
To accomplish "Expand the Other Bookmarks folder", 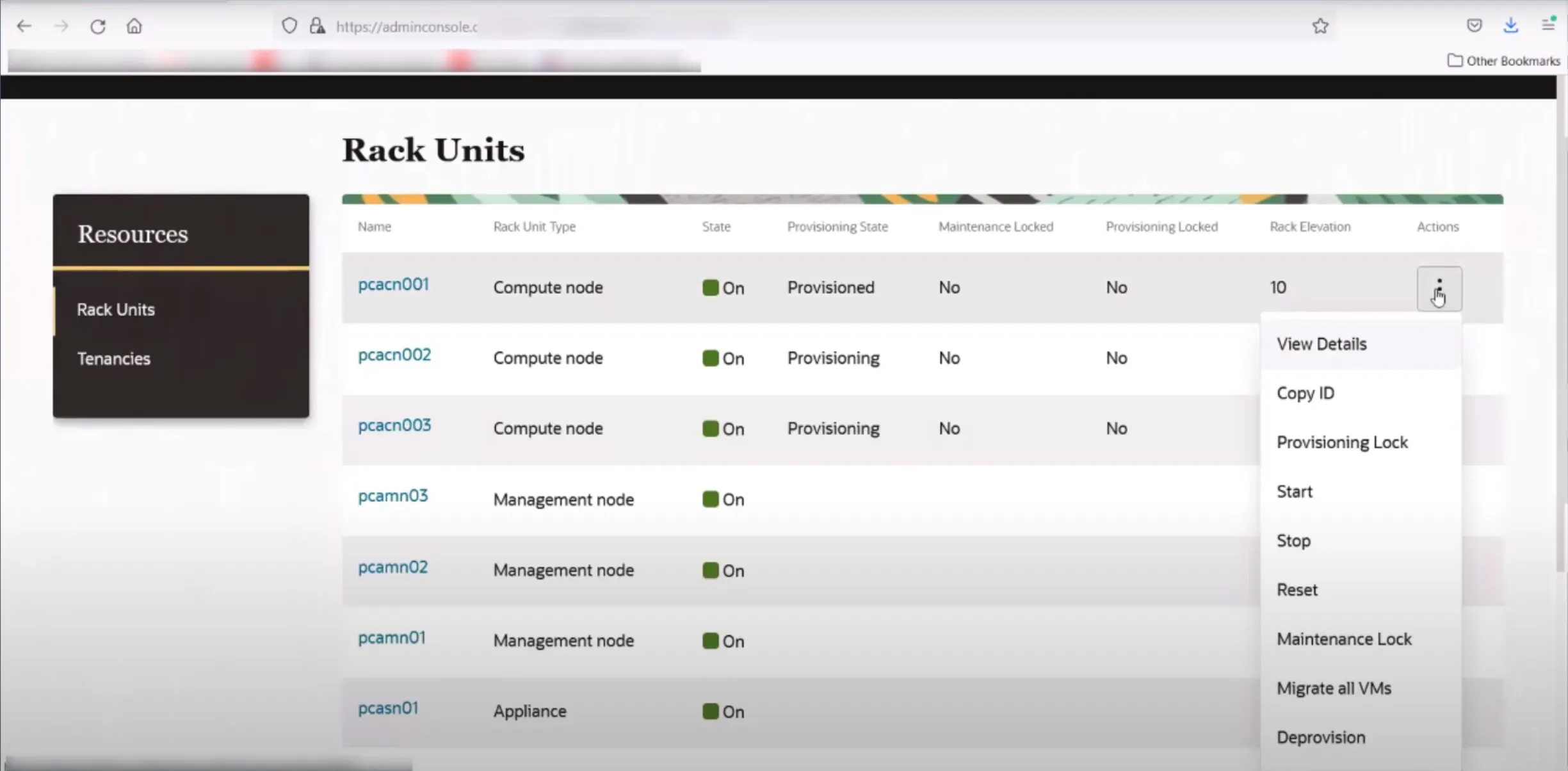I will click(x=1503, y=60).
